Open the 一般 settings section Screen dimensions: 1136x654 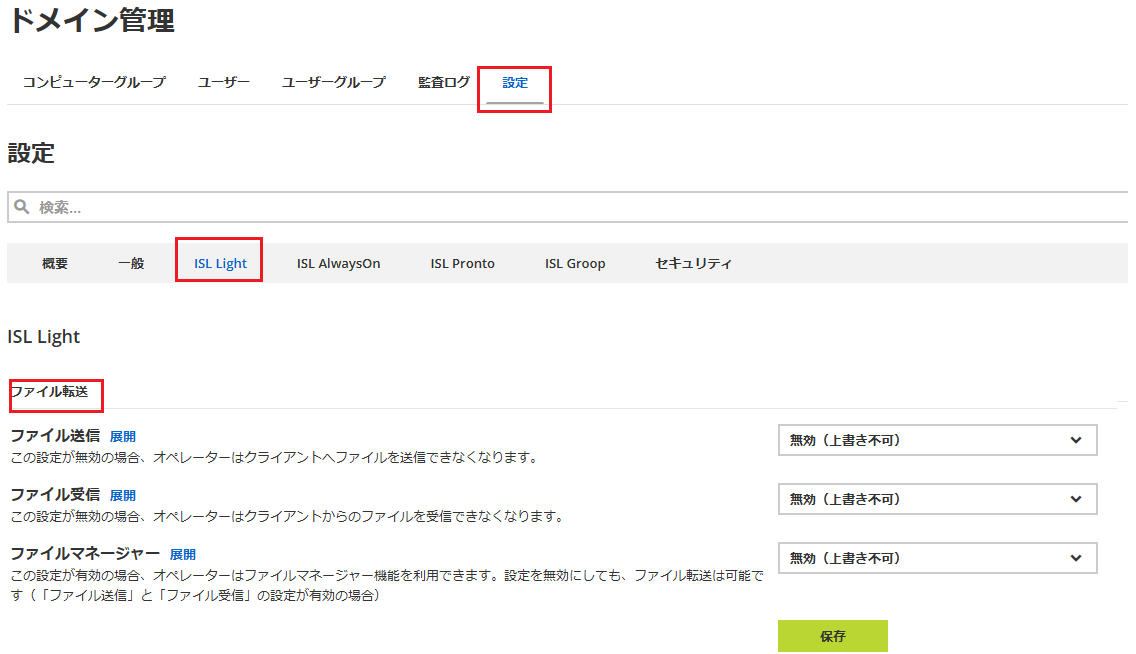[131, 264]
